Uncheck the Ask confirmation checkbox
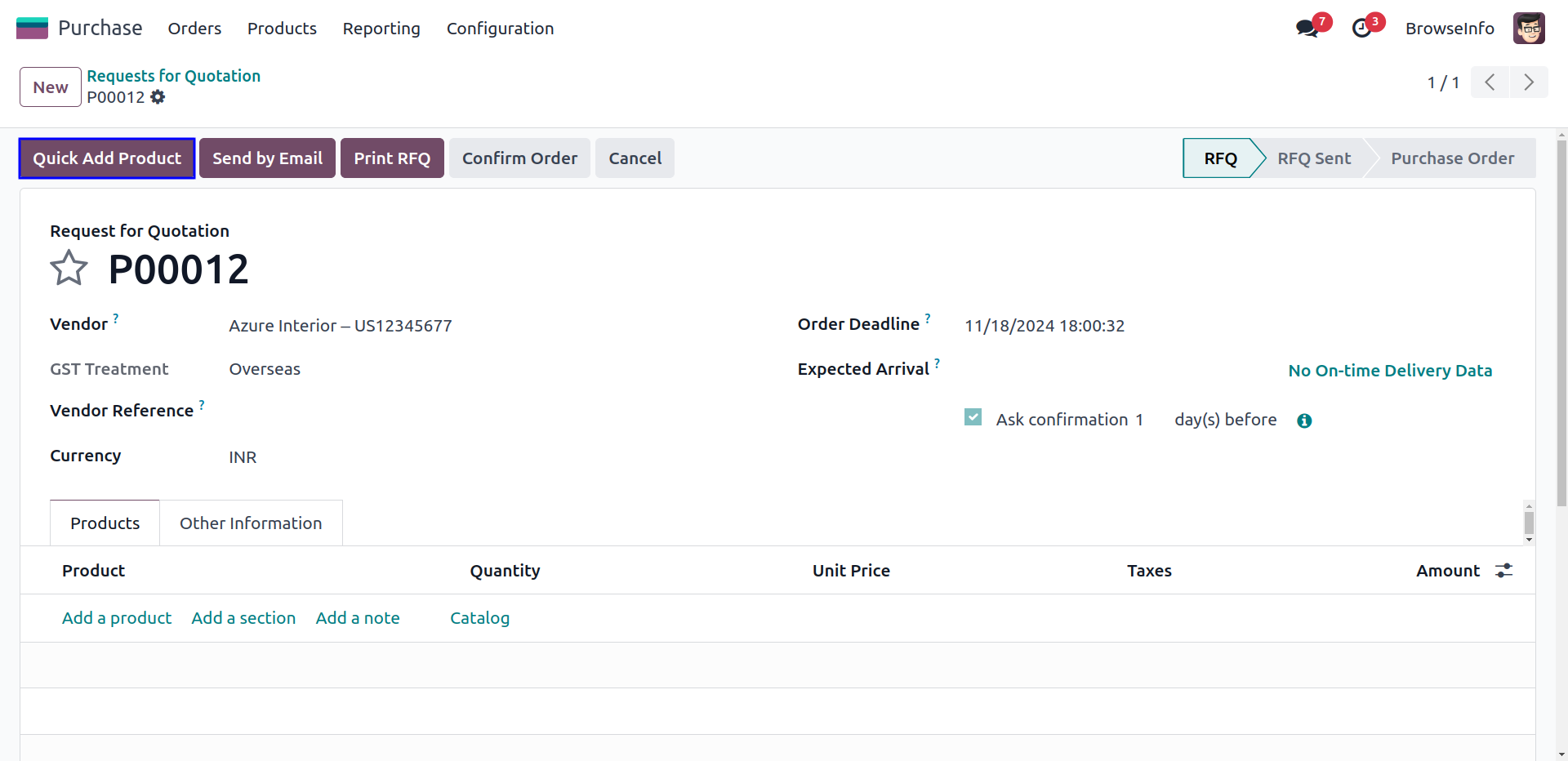 click(x=973, y=417)
